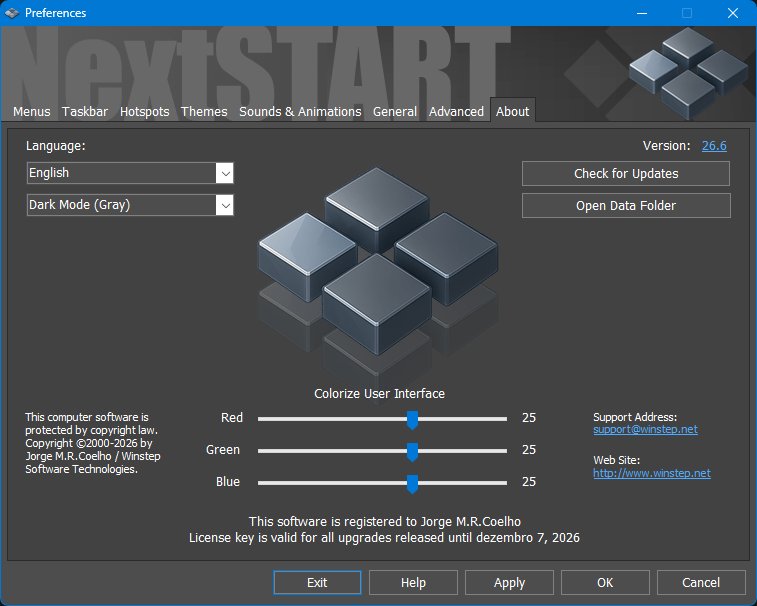Screen dimensions: 757x606
Task: Close the Preferences window
Action: pyautogui.click(x=732, y=13)
